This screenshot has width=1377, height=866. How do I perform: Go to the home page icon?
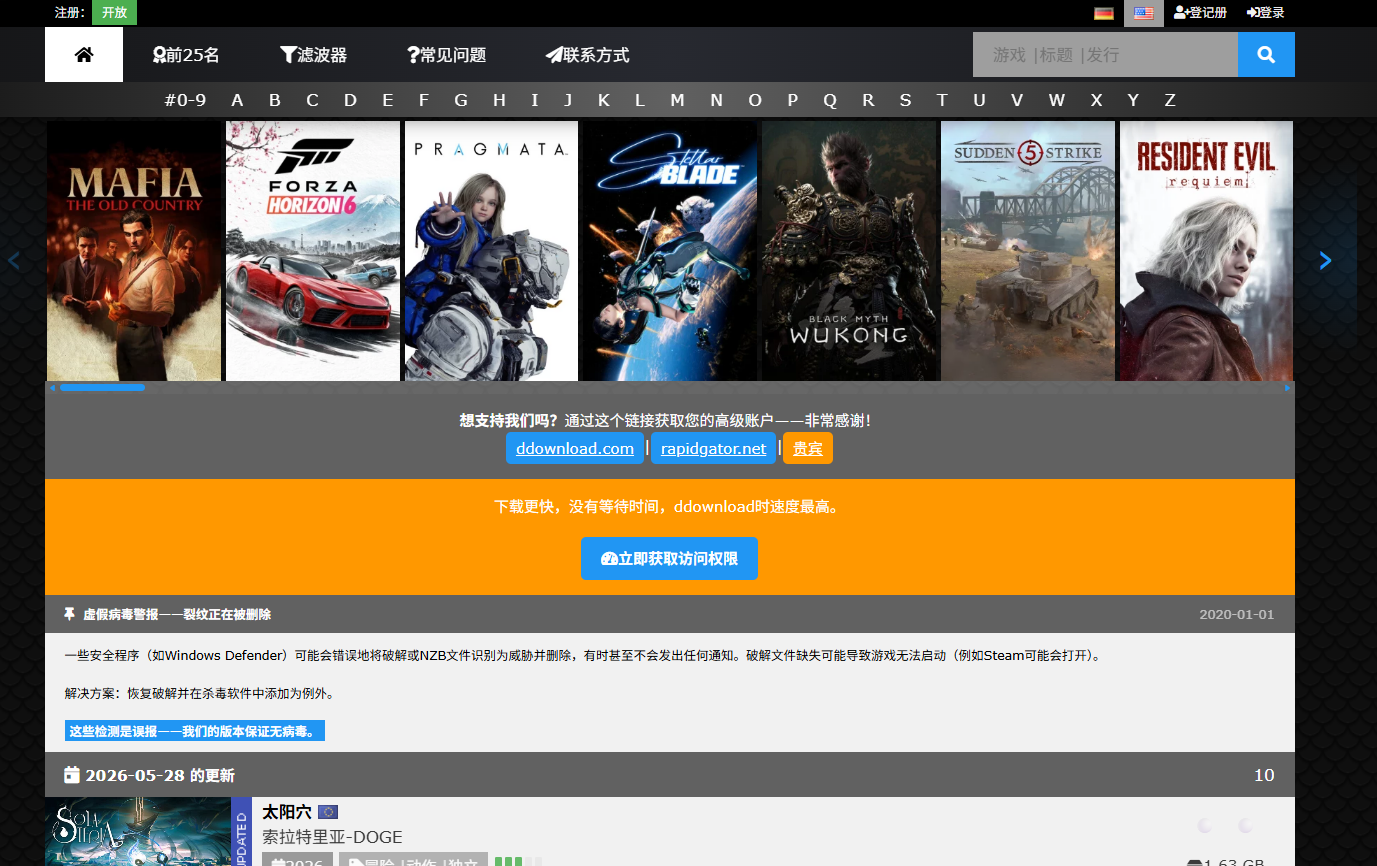[x=84, y=55]
